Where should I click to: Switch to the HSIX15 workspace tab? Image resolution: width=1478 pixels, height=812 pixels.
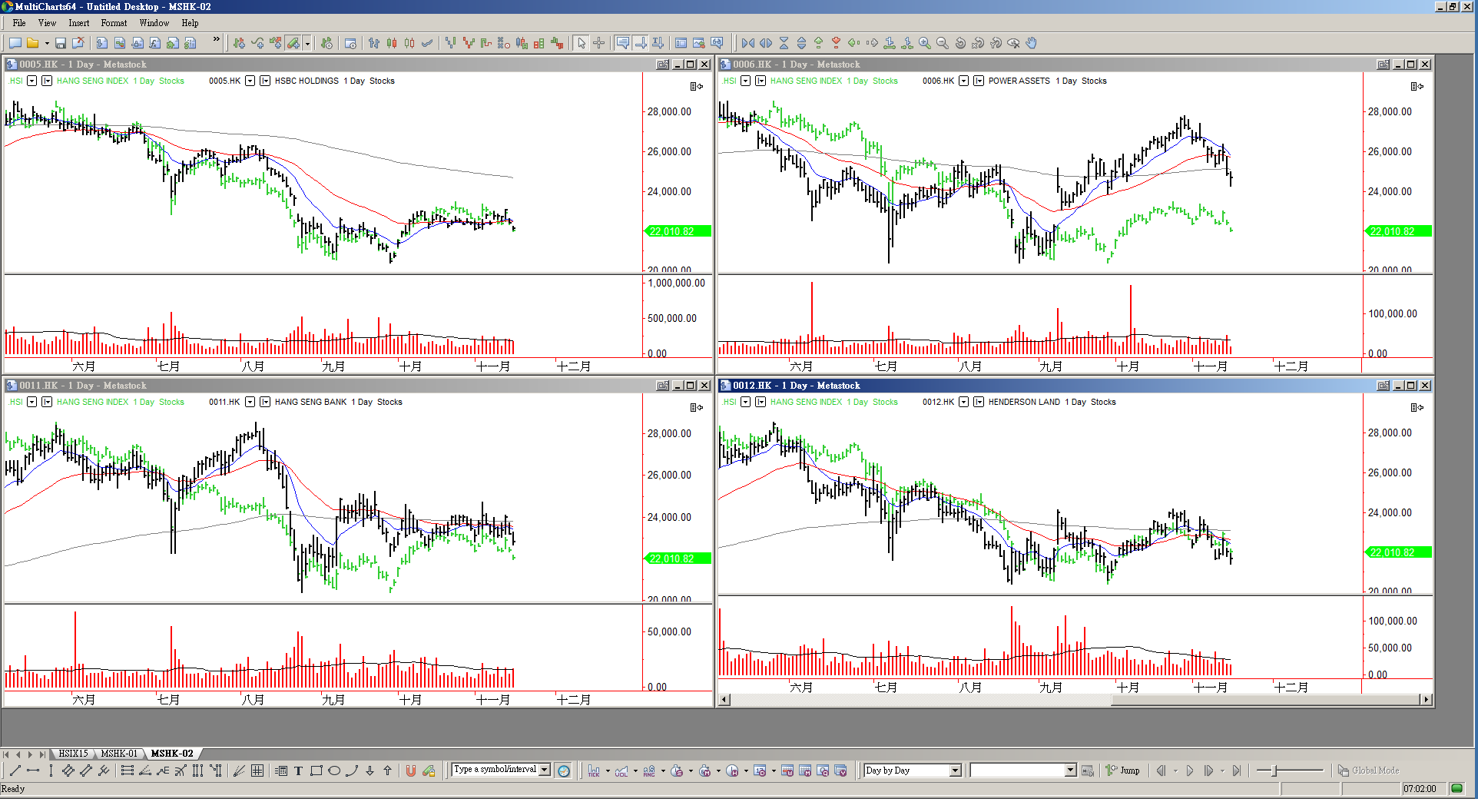(74, 754)
